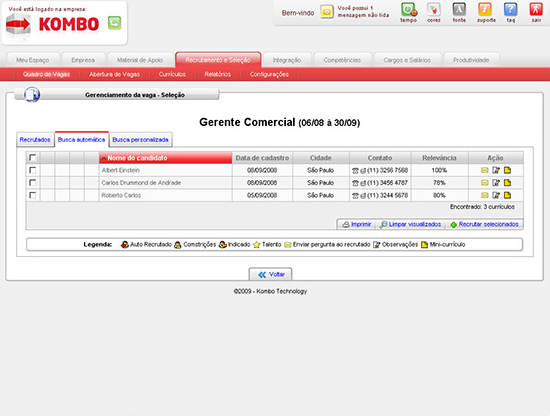Open the faq question mark icon
550x416 pixels.
tap(511, 10)
